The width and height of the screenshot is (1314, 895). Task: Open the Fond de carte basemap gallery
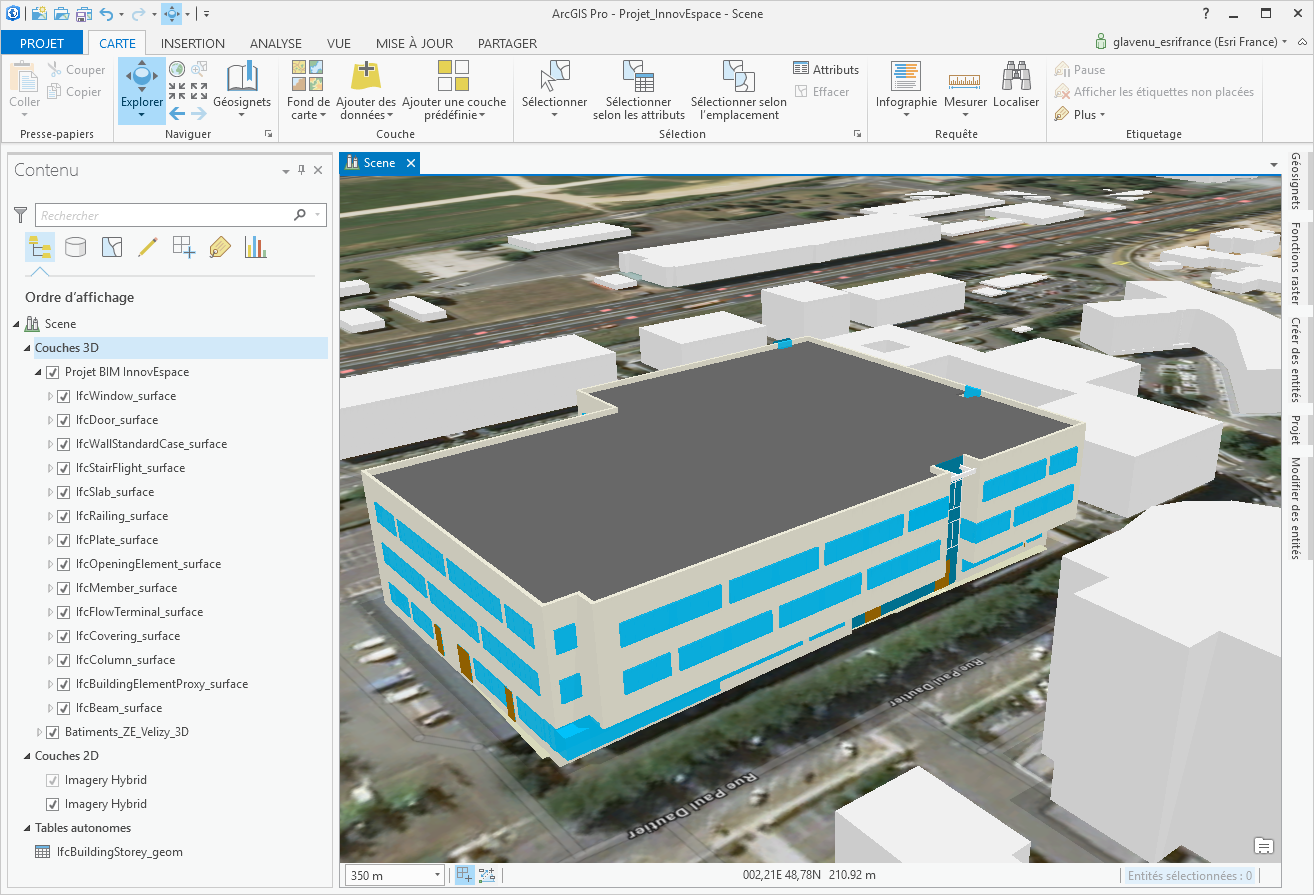click(308, 90)
